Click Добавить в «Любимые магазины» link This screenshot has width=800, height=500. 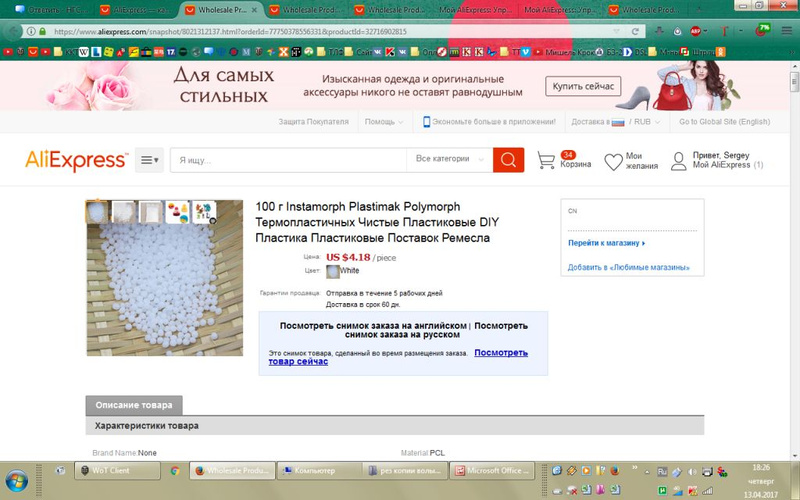click(629, 267)
